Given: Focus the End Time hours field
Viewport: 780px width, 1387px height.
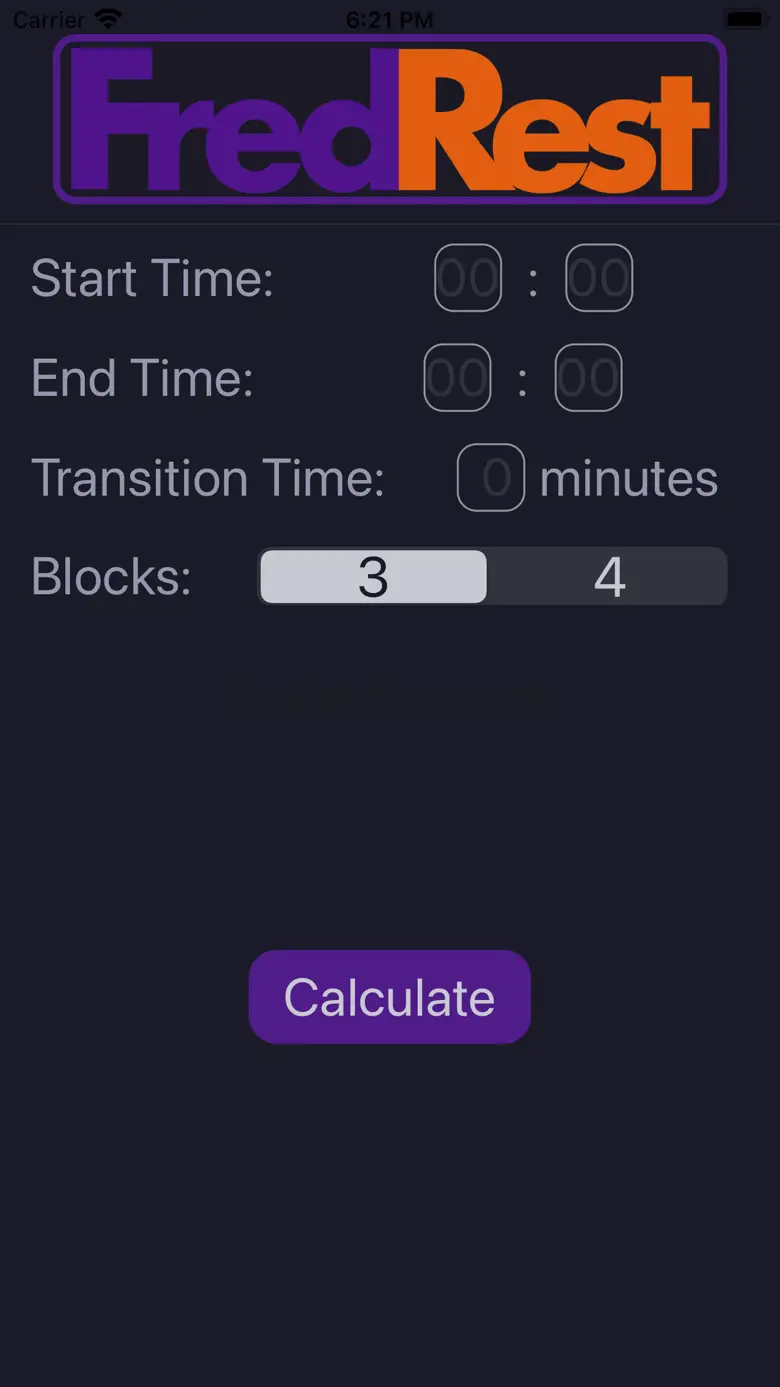Looking at the screenshot, I should coord(457,378).
